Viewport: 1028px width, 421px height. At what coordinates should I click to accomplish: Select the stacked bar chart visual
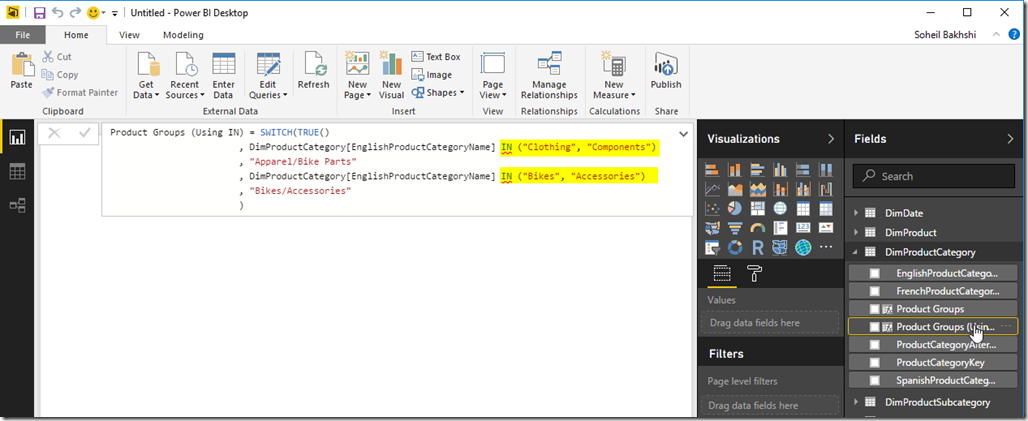(x=711, y=170)
